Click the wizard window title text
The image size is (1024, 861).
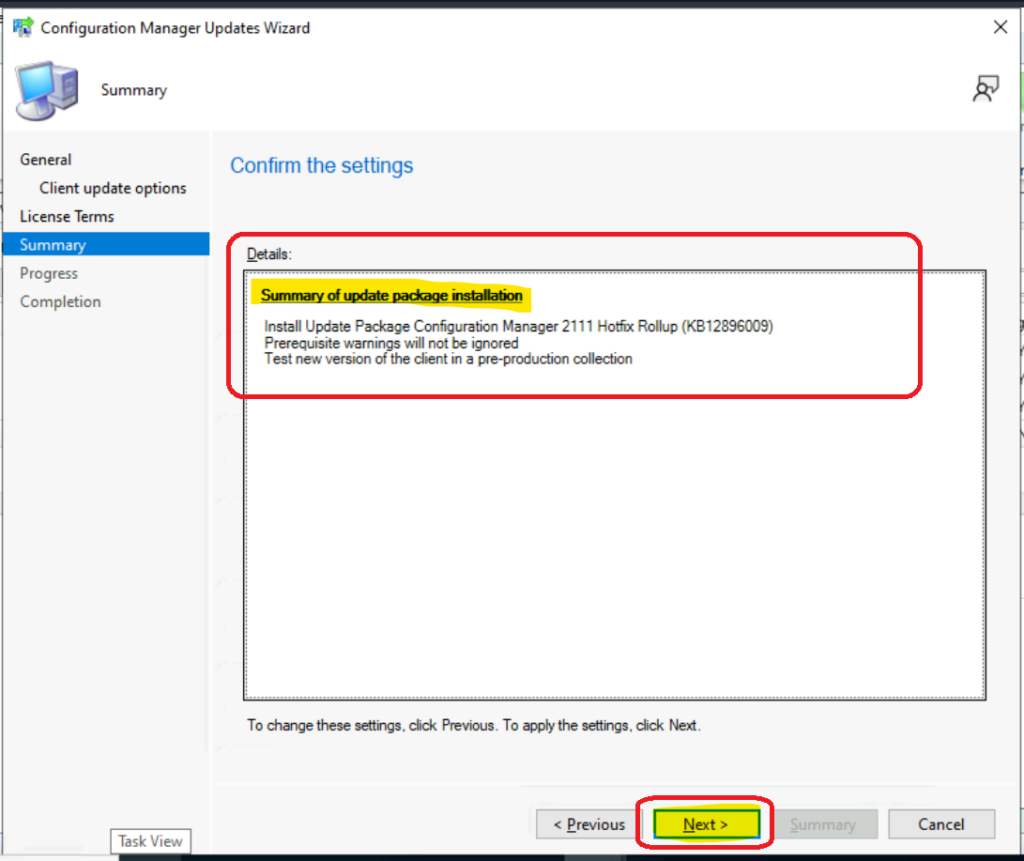click(x=175, y=28)
